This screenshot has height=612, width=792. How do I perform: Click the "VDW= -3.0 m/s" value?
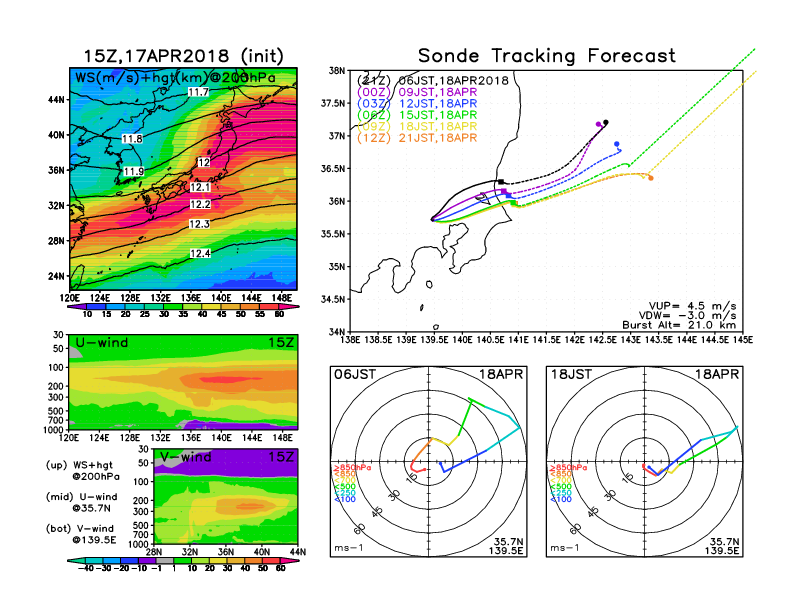687,316
